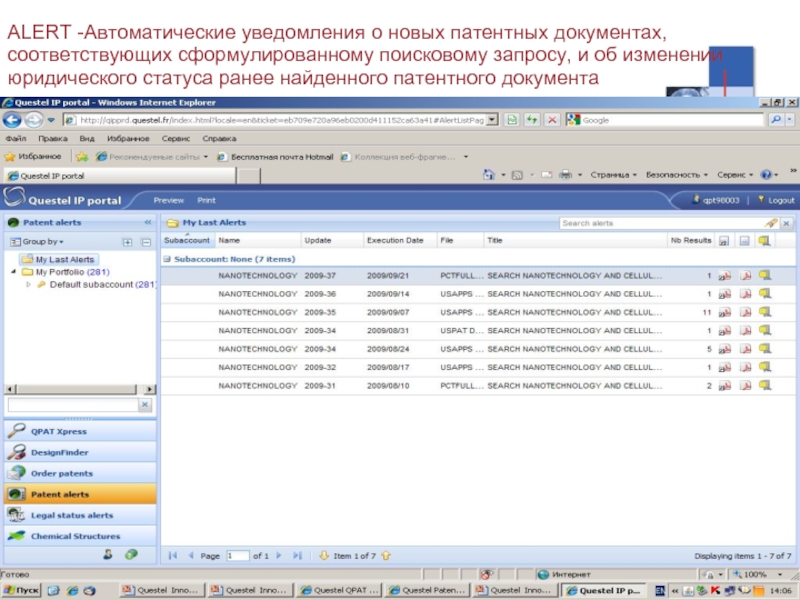The width and height of the screenshot is (800, 600).
Task: Go to the last page of alerts
Action: pyautogui.click(x=299, y=555)
